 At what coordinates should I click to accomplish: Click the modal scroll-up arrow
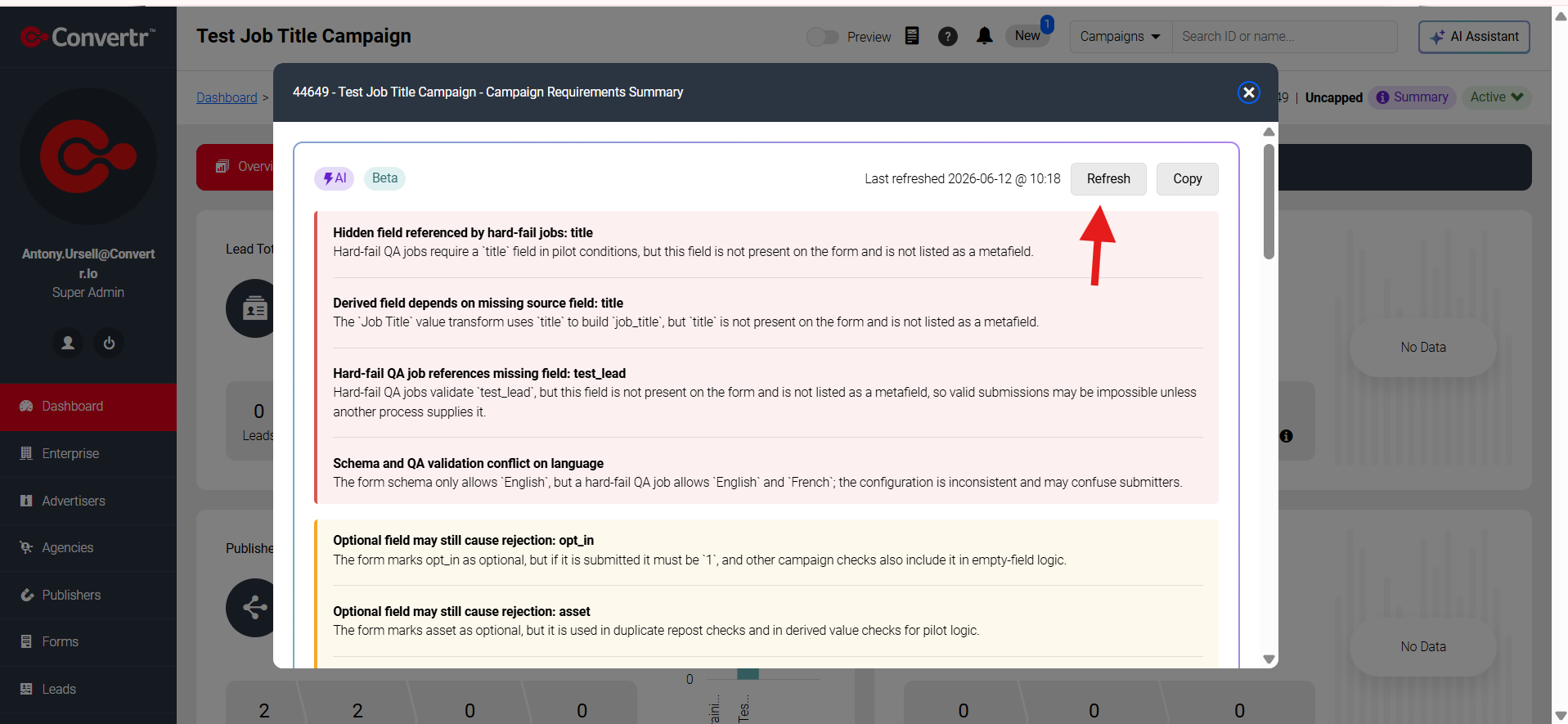pyautogui.click(x=1269, y=132)
